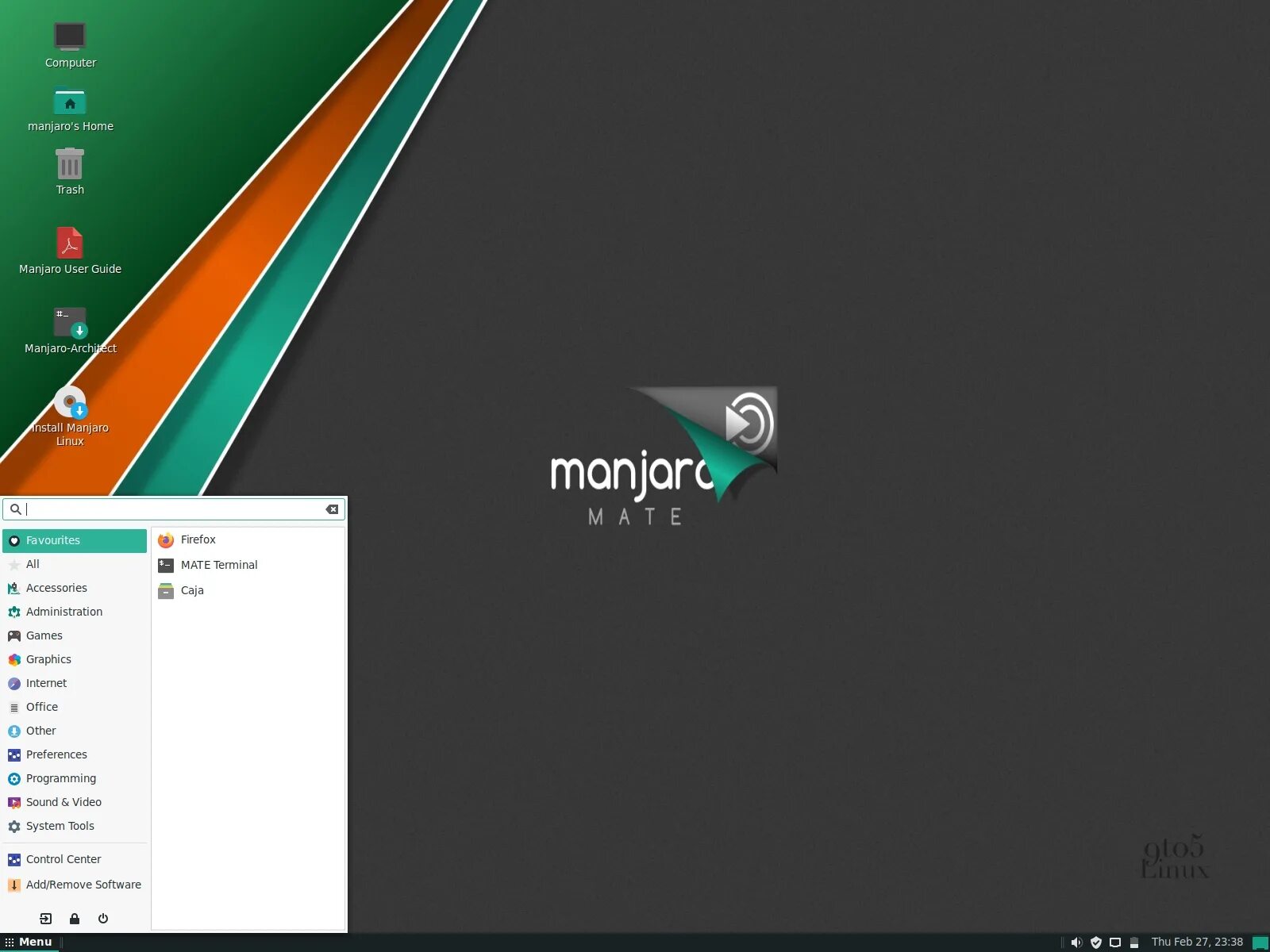The width and height of the screenshot is (1270, 952).
Task: Clear the search box with backspace icon
Action: [333, 509]
